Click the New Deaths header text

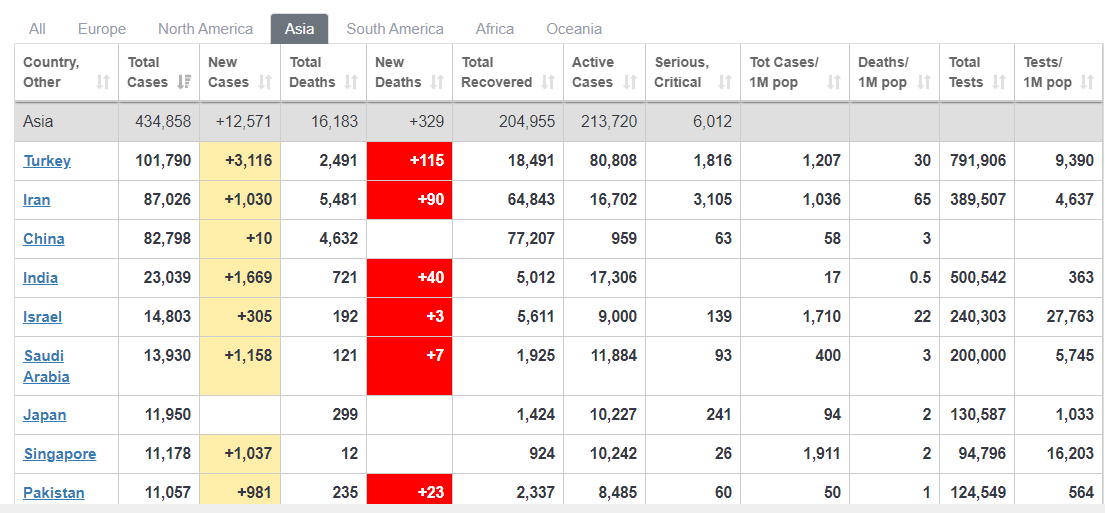point(398,72)
